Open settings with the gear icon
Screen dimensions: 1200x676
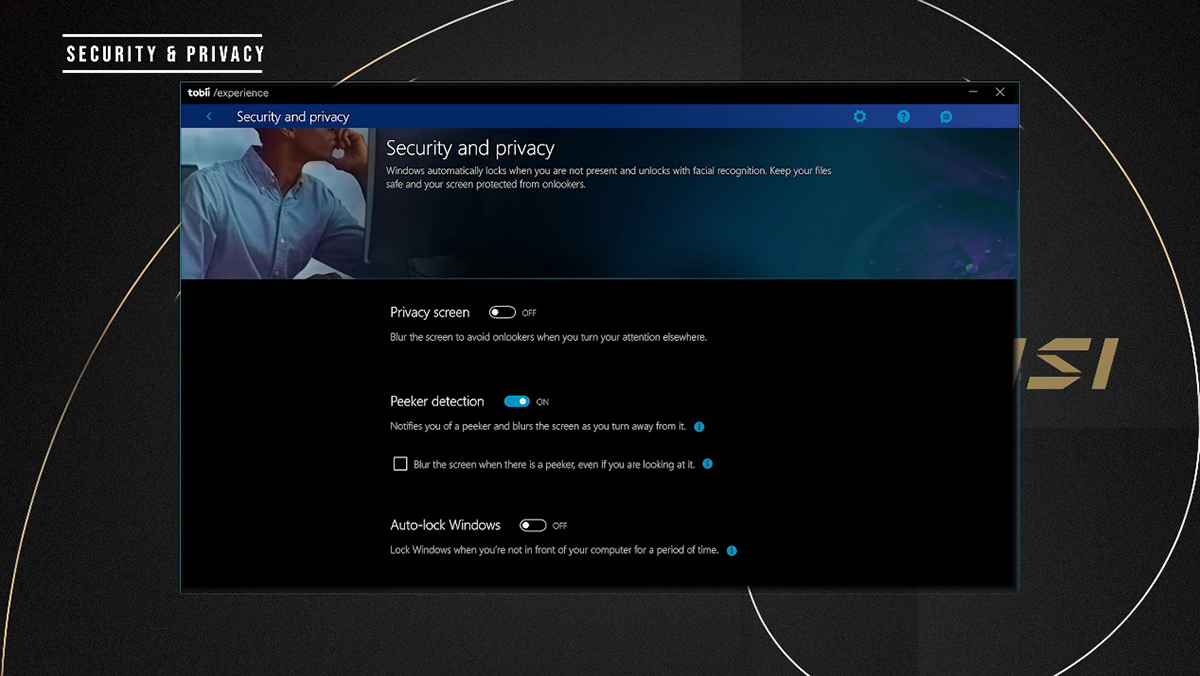860,117
